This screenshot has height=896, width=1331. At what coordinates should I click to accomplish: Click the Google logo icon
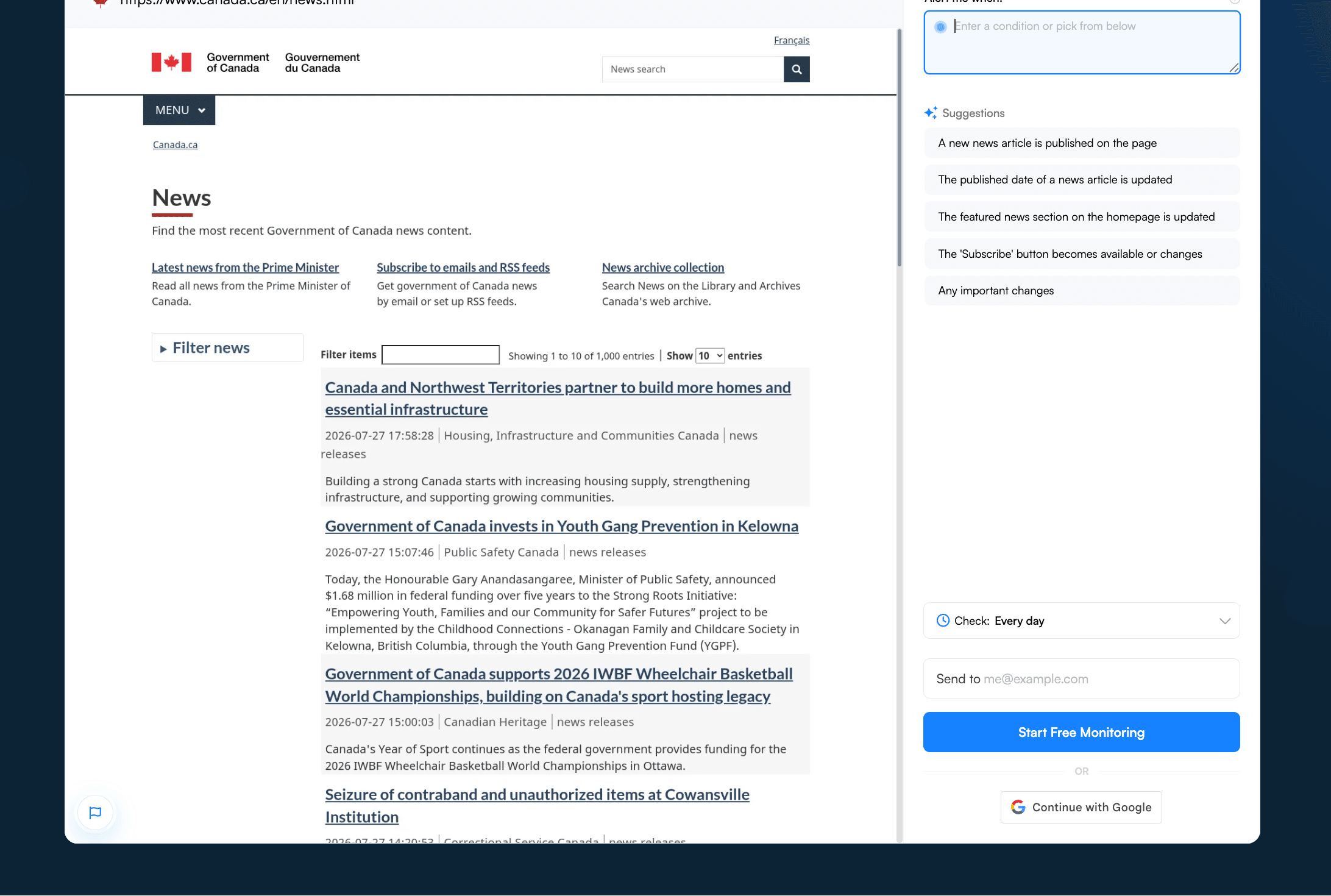1018,807
